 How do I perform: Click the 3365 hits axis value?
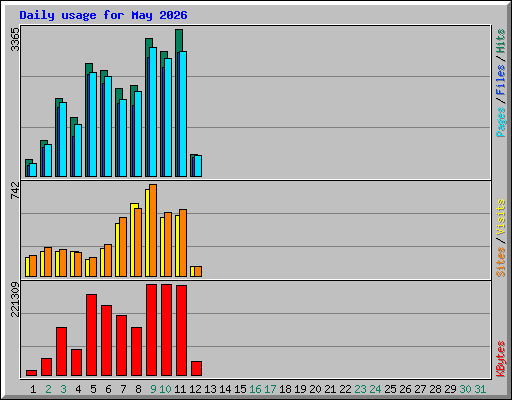point(15,39)
